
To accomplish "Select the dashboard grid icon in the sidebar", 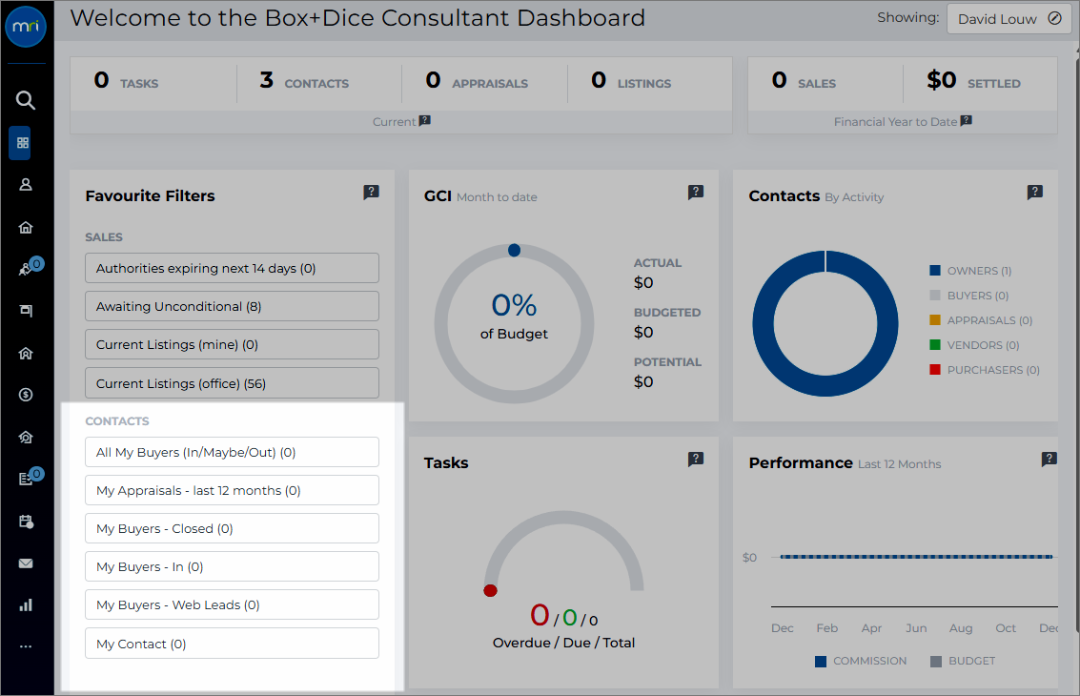I will click(23, 143).
